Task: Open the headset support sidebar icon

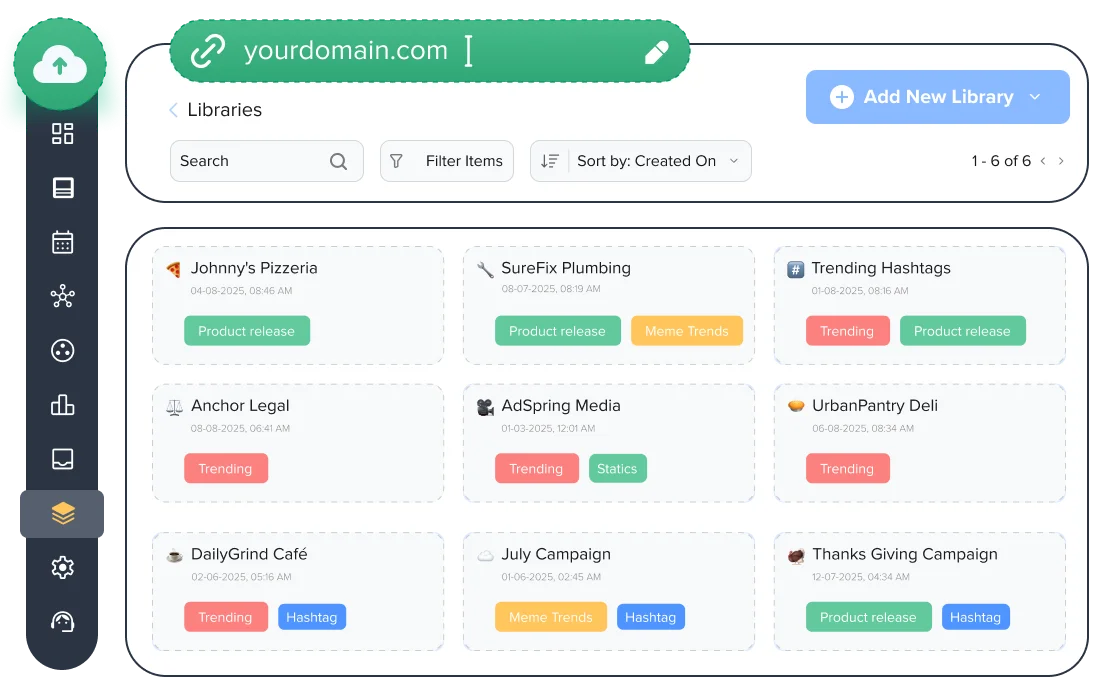Action: [62, 621]
